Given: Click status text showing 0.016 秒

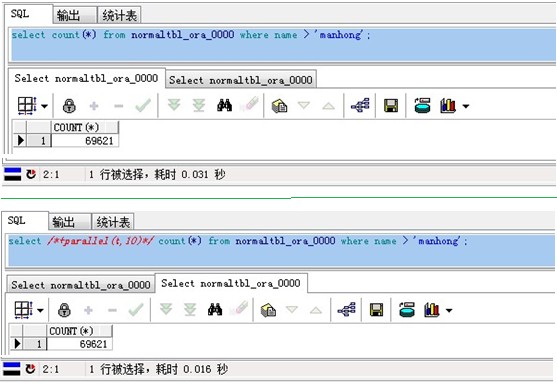Looking at the screenshot, I should tap(158, 369).
